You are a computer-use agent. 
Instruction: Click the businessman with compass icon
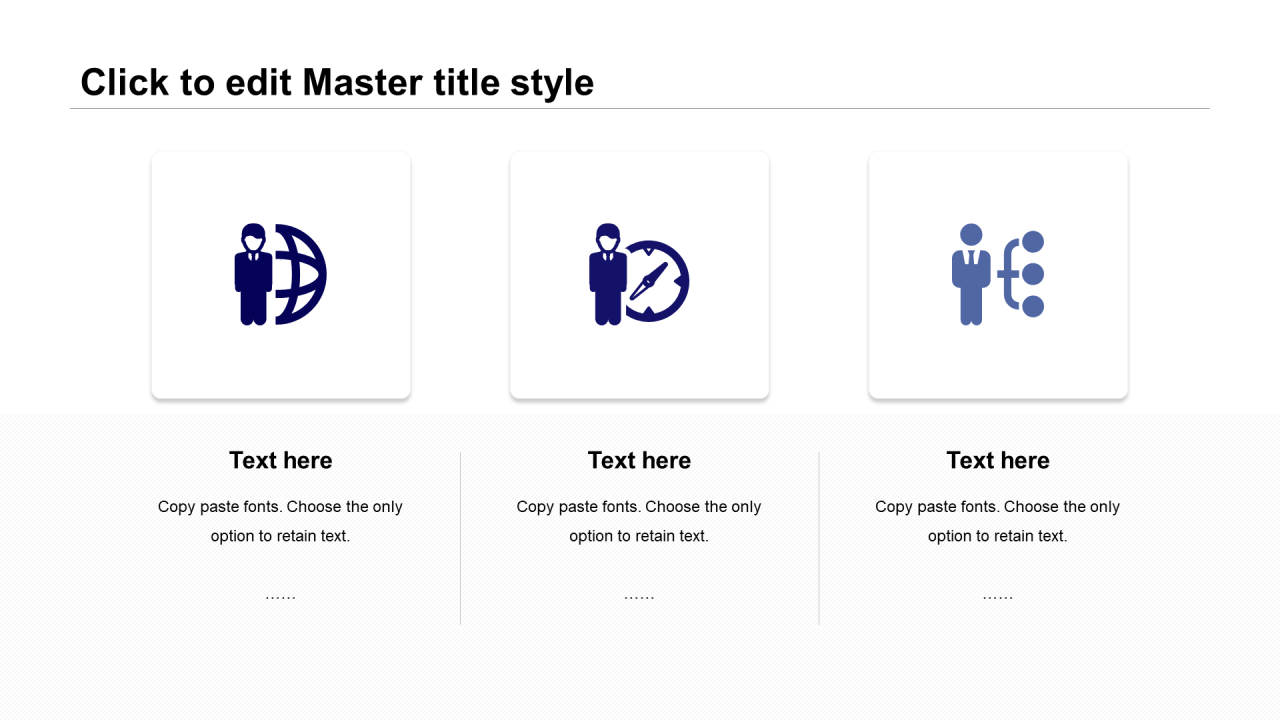639,274
